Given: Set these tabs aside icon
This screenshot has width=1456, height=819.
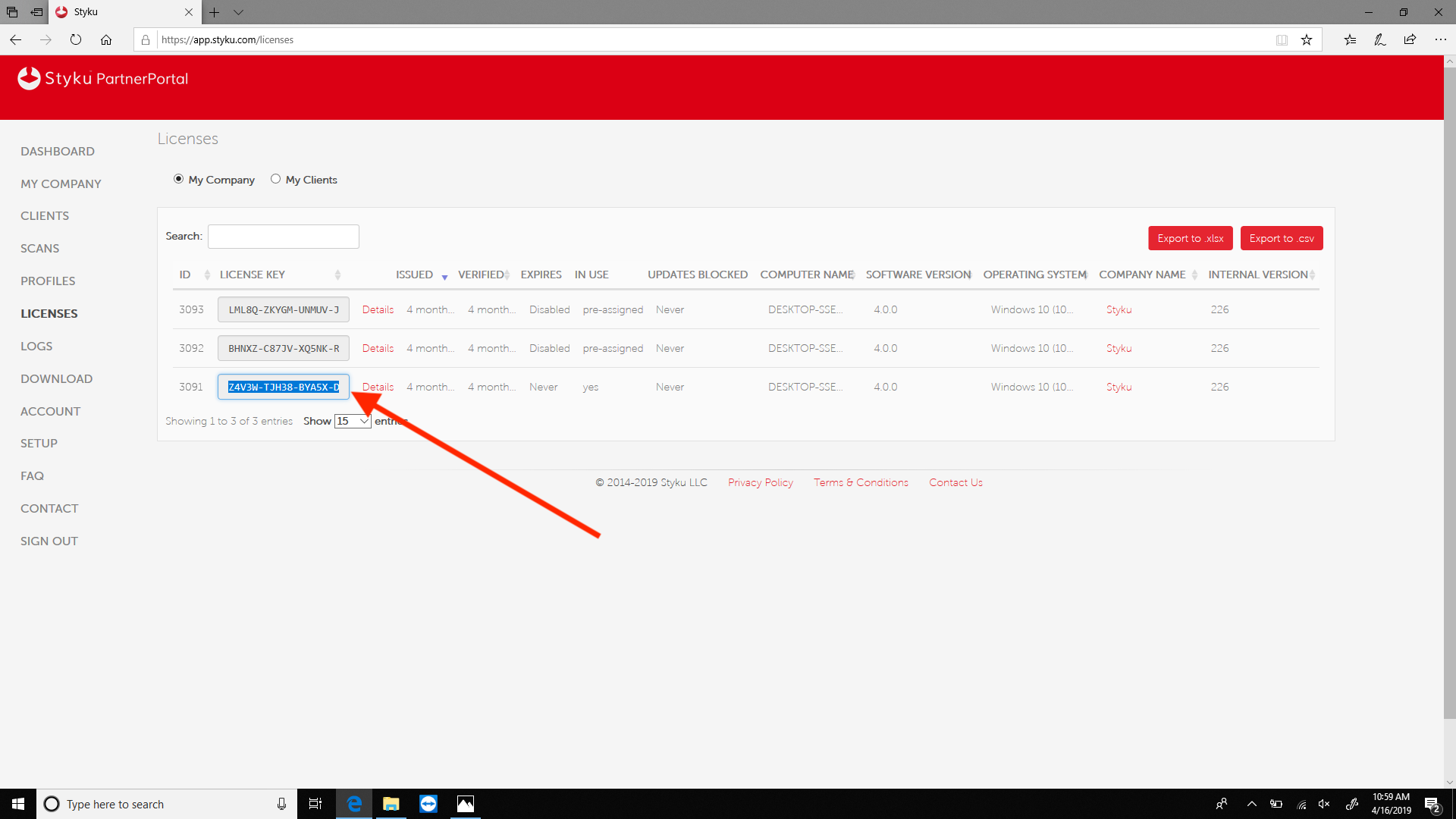Looking at the screenshot, I should coord(36,12).
